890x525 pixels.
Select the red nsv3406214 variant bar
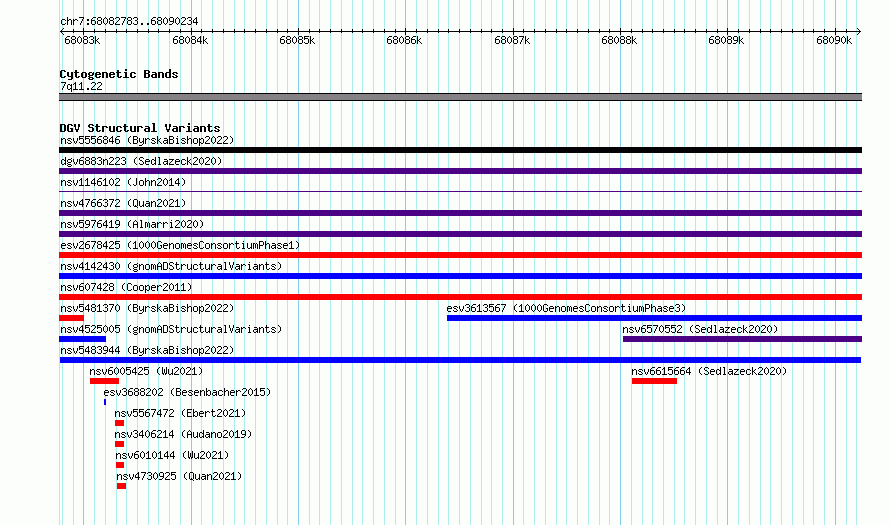click(119, 444)
